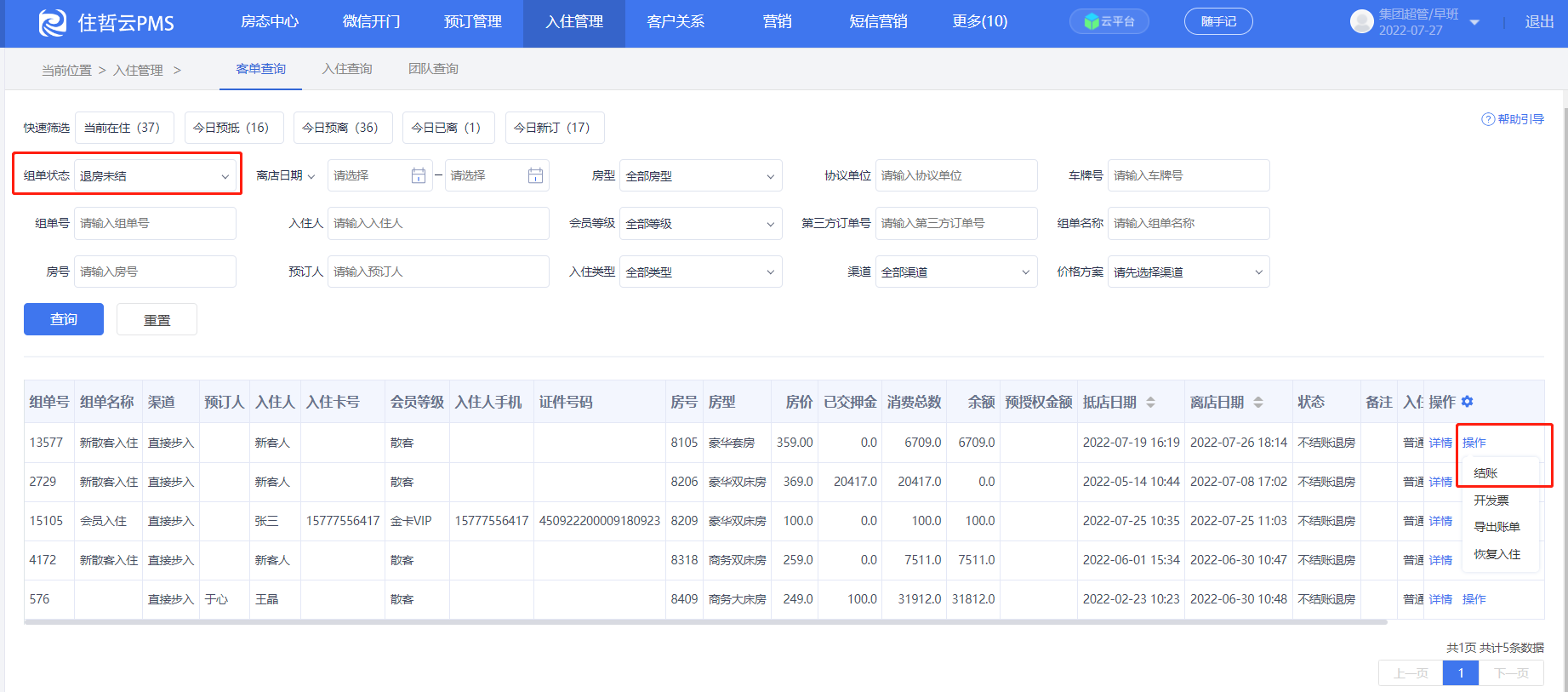Open the calendar icon of the end date field

(535, 175)
